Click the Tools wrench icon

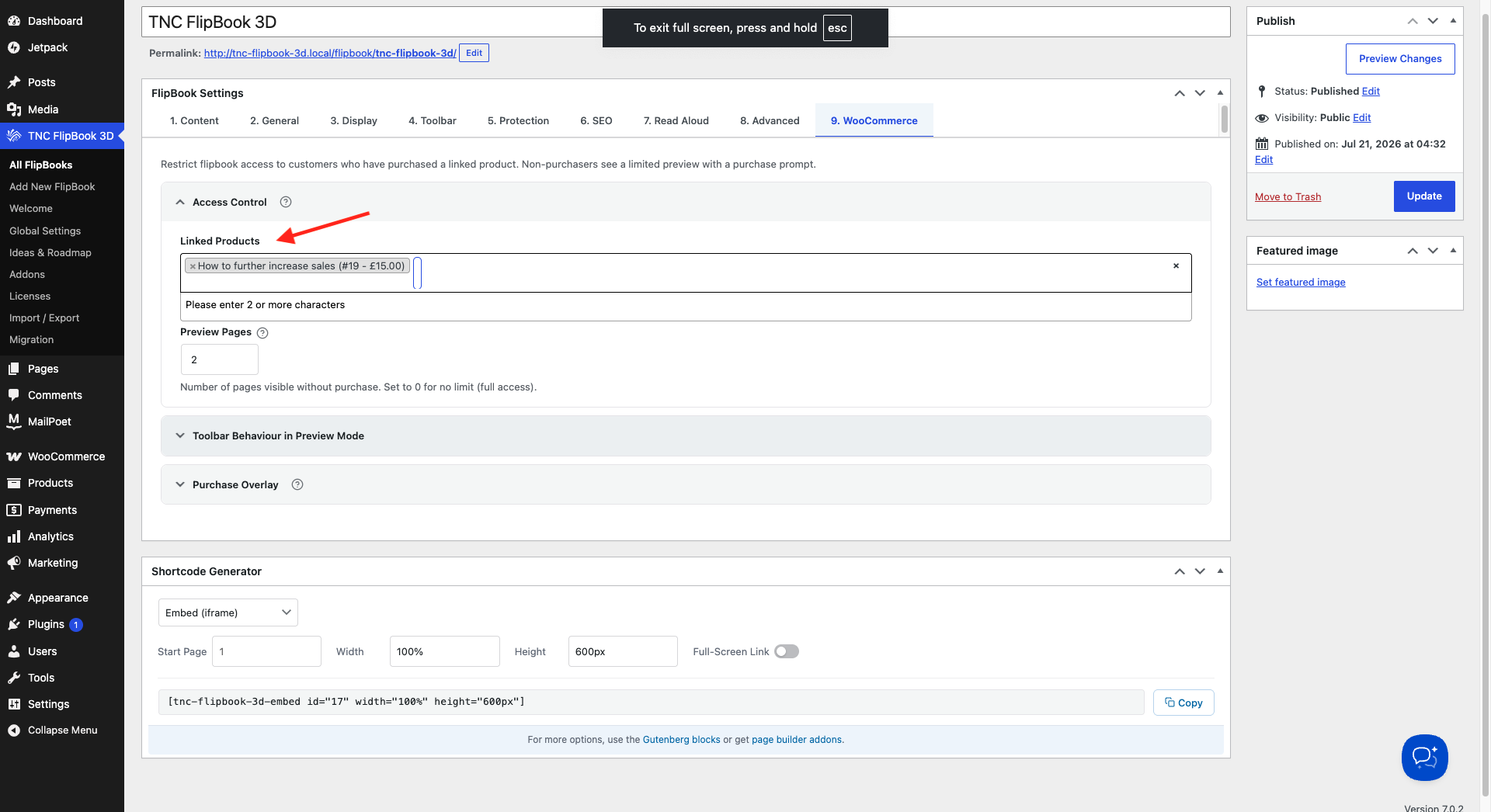coord(14,678)
